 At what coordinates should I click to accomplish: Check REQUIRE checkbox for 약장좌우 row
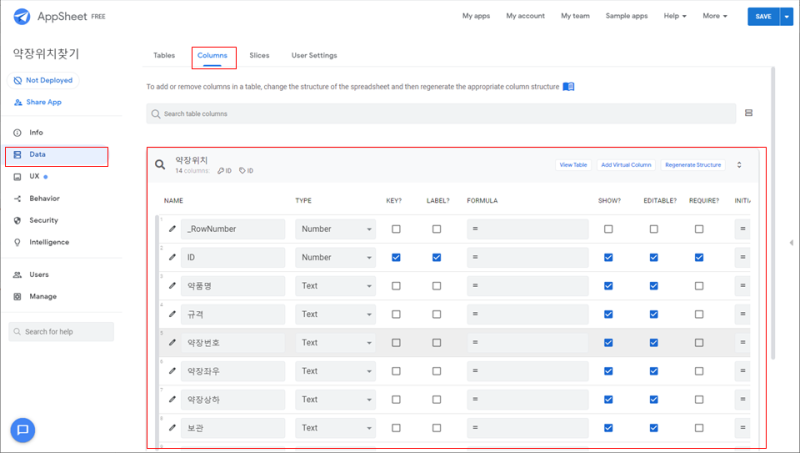click(x=699, y=371)
